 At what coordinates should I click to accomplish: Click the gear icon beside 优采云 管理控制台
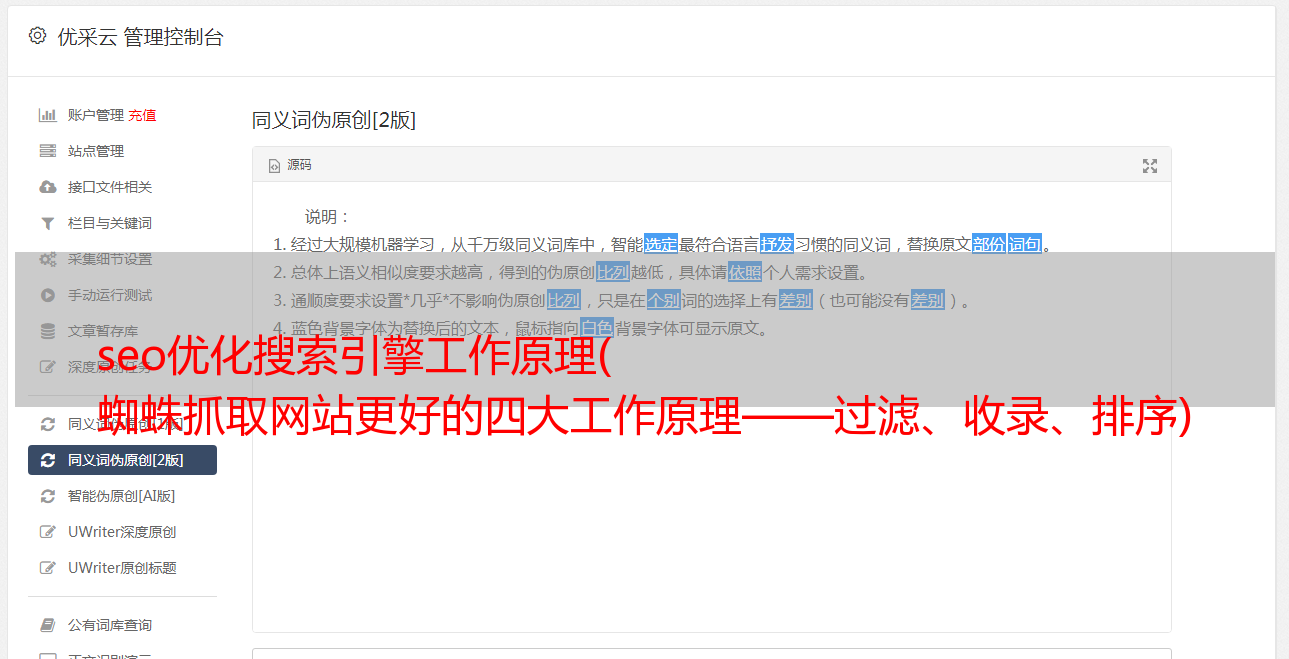(x=37, y=36)
